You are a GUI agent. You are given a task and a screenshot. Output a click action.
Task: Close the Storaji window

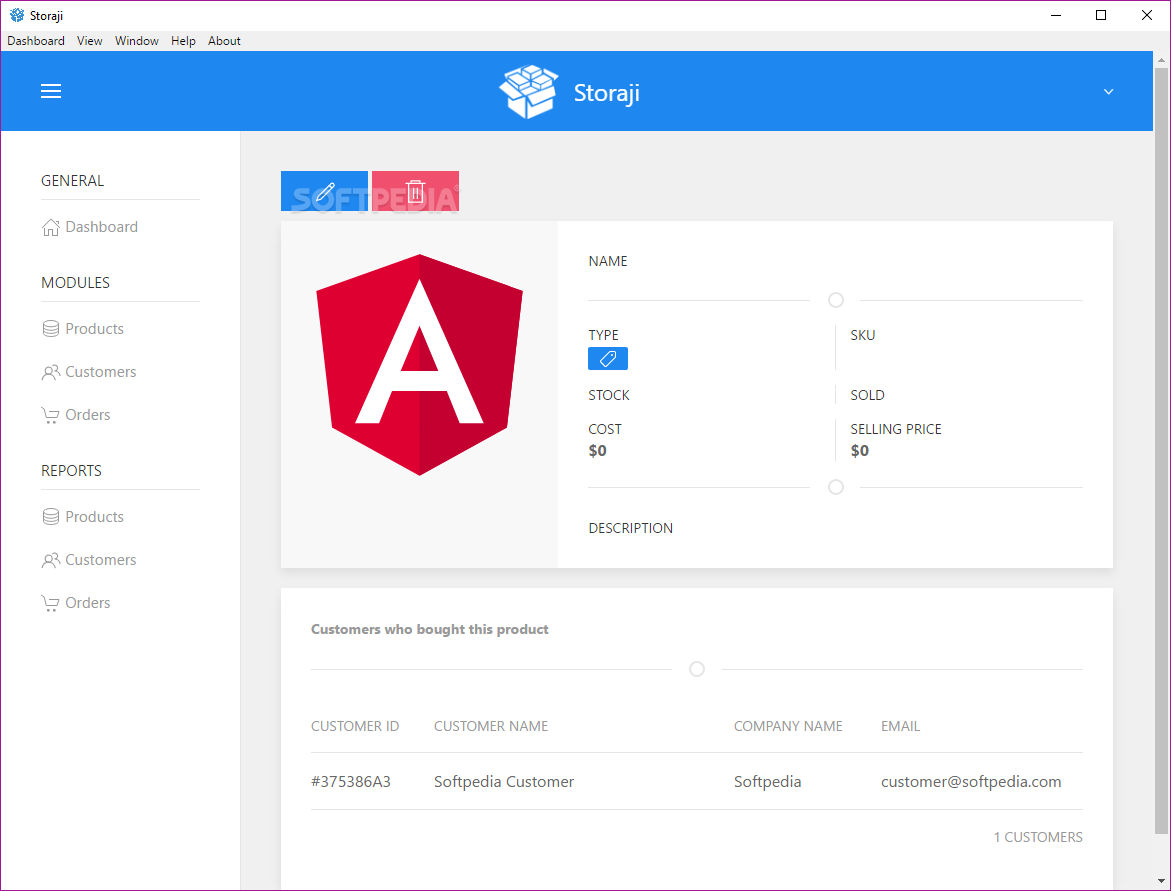1147,15
